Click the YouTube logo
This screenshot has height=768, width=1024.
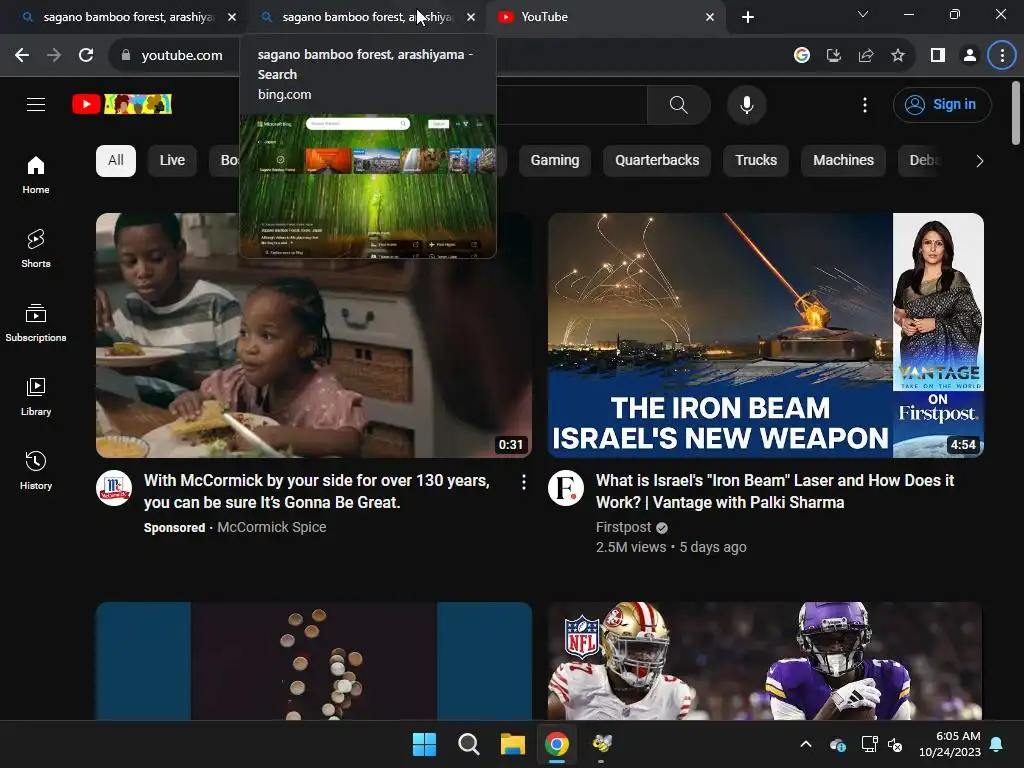122,104
